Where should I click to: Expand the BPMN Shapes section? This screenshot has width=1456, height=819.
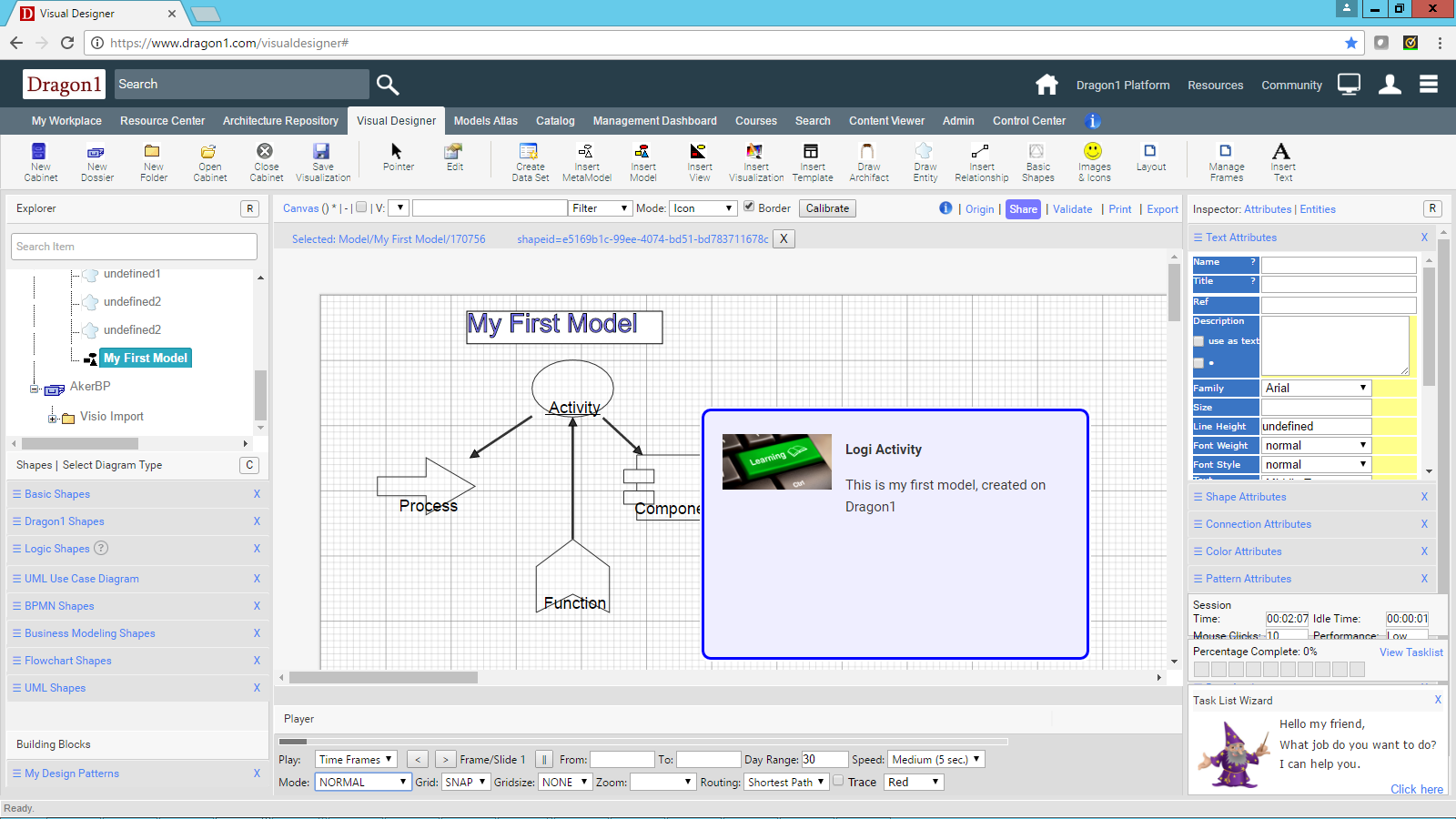(x=136, y=606)
